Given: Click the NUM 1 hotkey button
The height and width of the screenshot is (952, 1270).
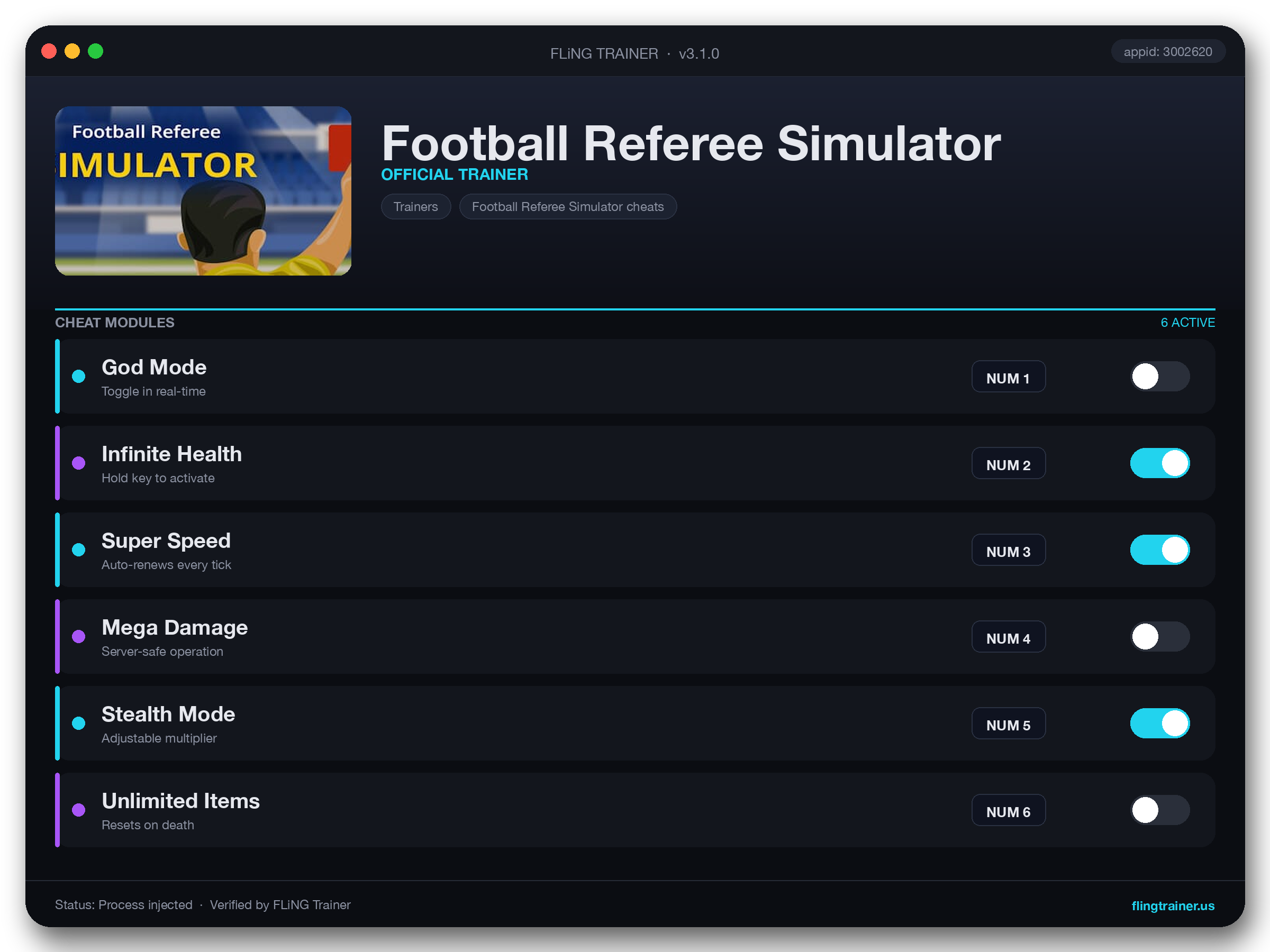Looking at the screenshot, I should point(1008,377).
